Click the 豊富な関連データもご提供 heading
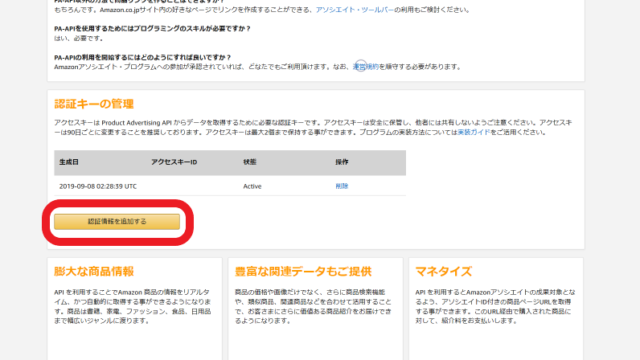 [x=303, y=271]
